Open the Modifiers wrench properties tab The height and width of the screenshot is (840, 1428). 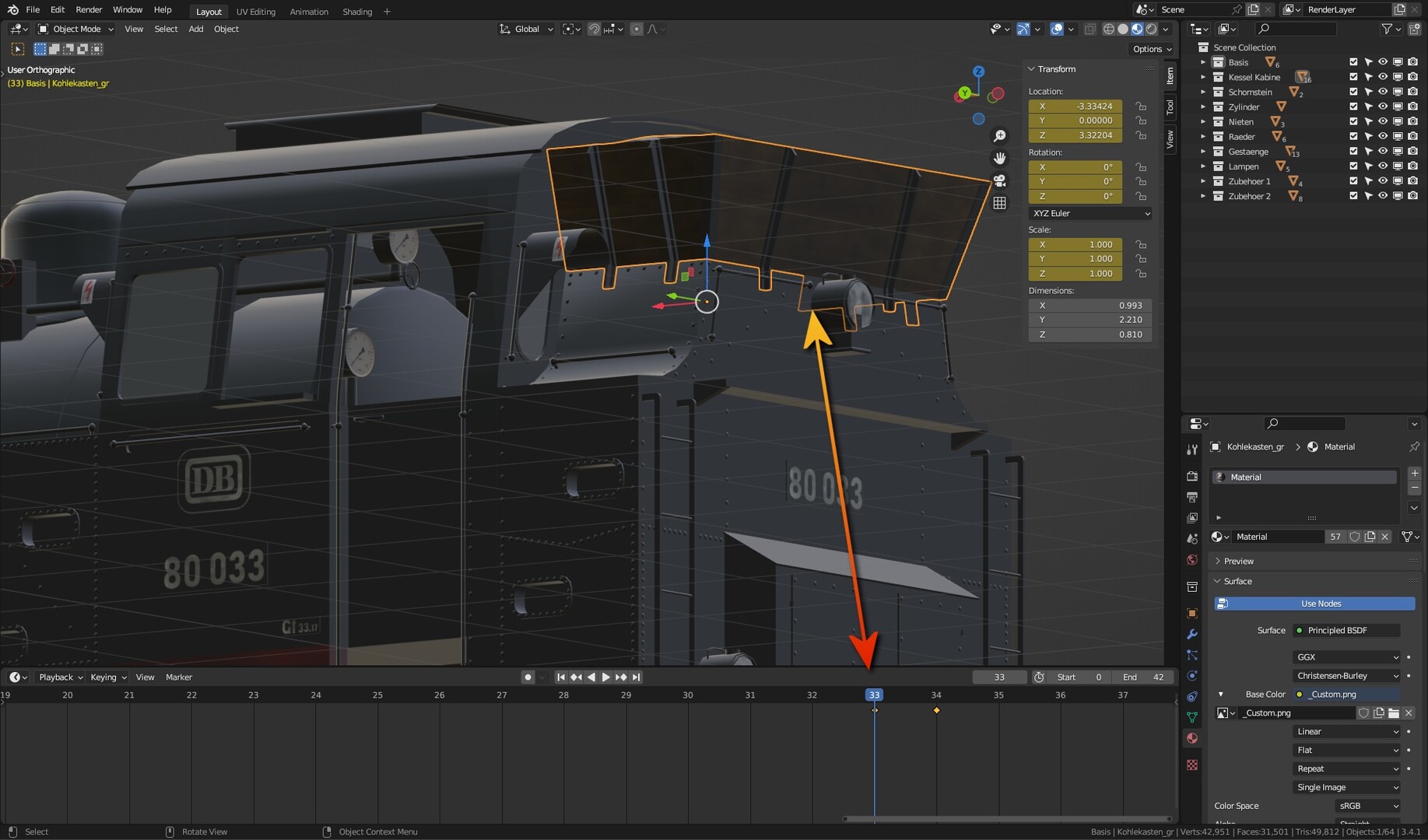pyautogui.click(x=1191, y=635)
